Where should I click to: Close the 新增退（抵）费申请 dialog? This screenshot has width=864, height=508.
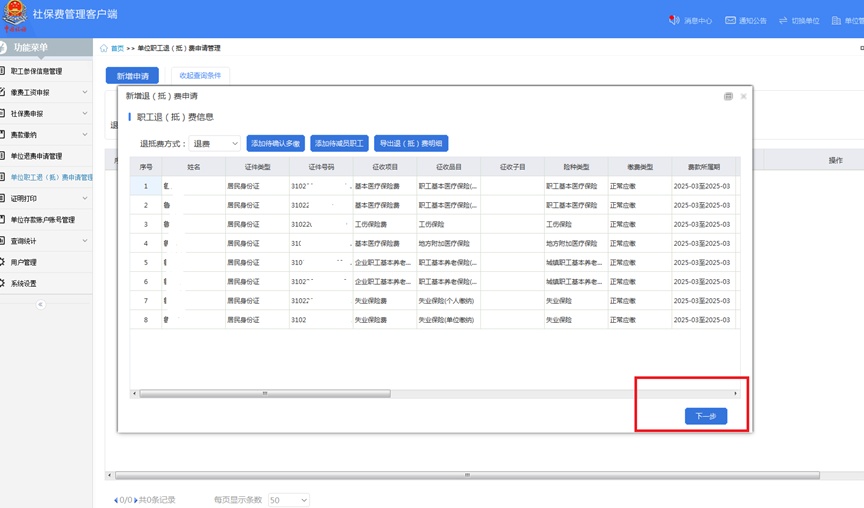click(x=743, y=96)
